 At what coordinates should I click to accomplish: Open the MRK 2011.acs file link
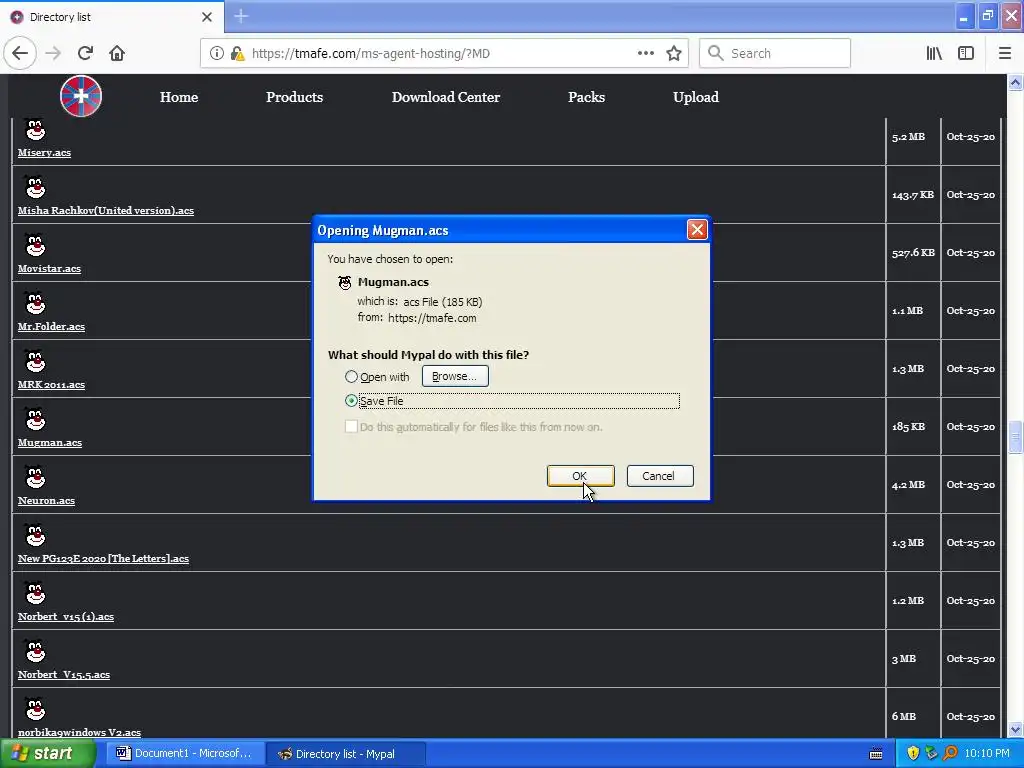click(x=52, y=385)
